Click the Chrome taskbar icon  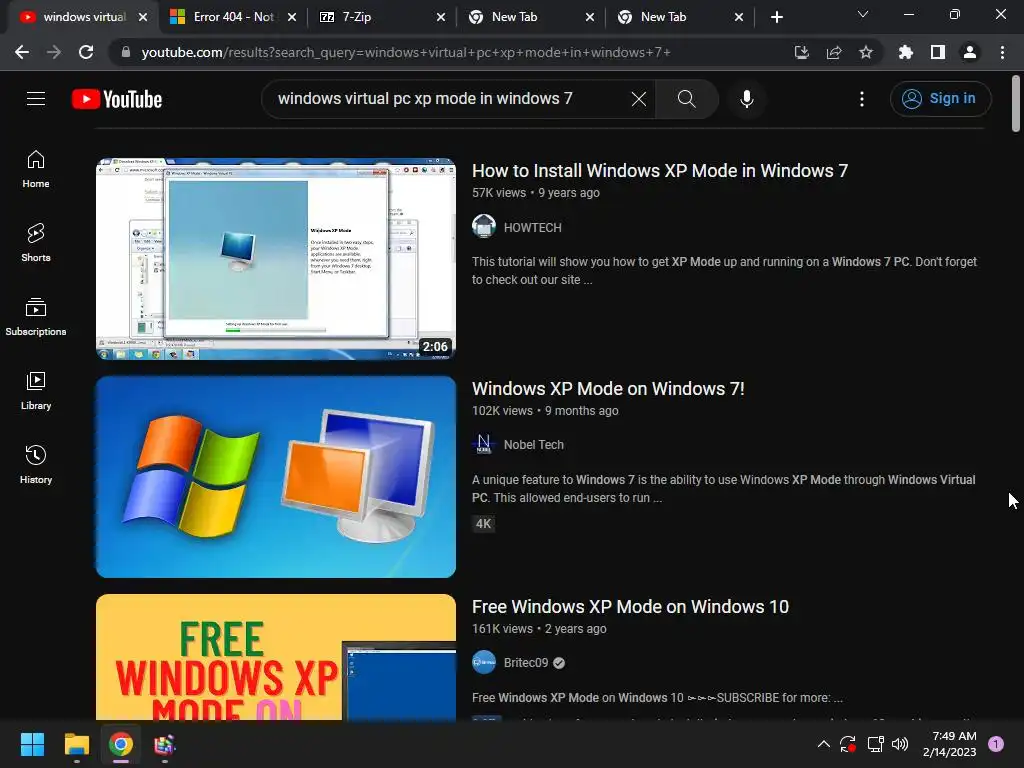tap(121, 744)
